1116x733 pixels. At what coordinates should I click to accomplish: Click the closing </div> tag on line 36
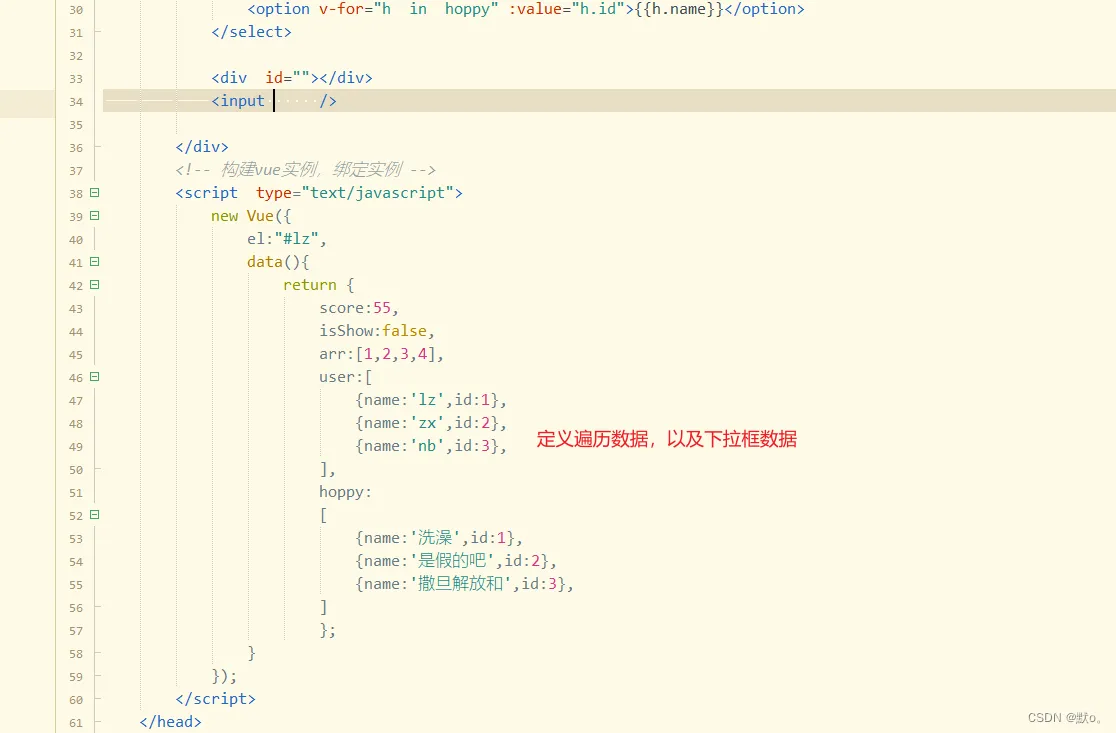pyautogui.click(x=202, y=147)
